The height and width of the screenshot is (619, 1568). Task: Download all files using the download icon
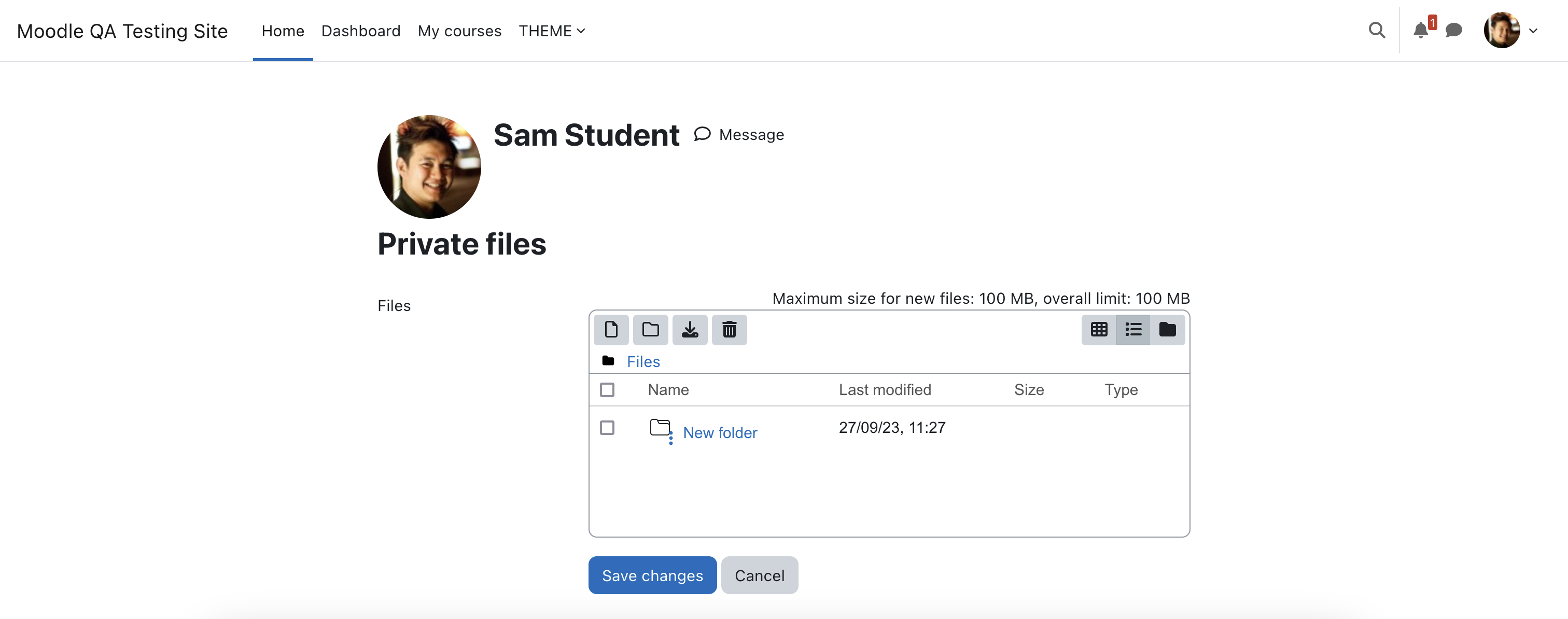690,329
